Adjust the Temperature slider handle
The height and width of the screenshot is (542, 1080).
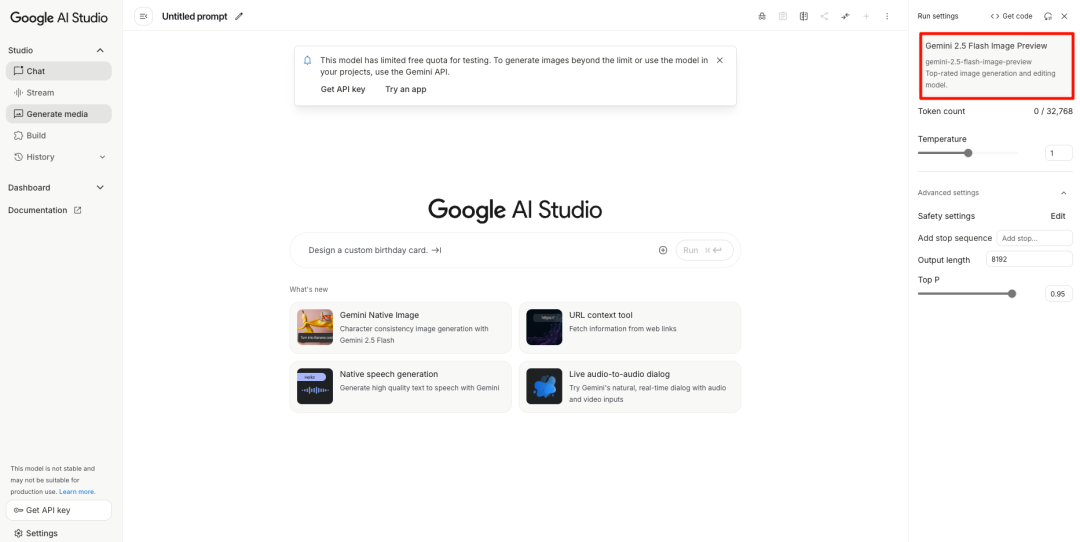[x=968, y=153]
